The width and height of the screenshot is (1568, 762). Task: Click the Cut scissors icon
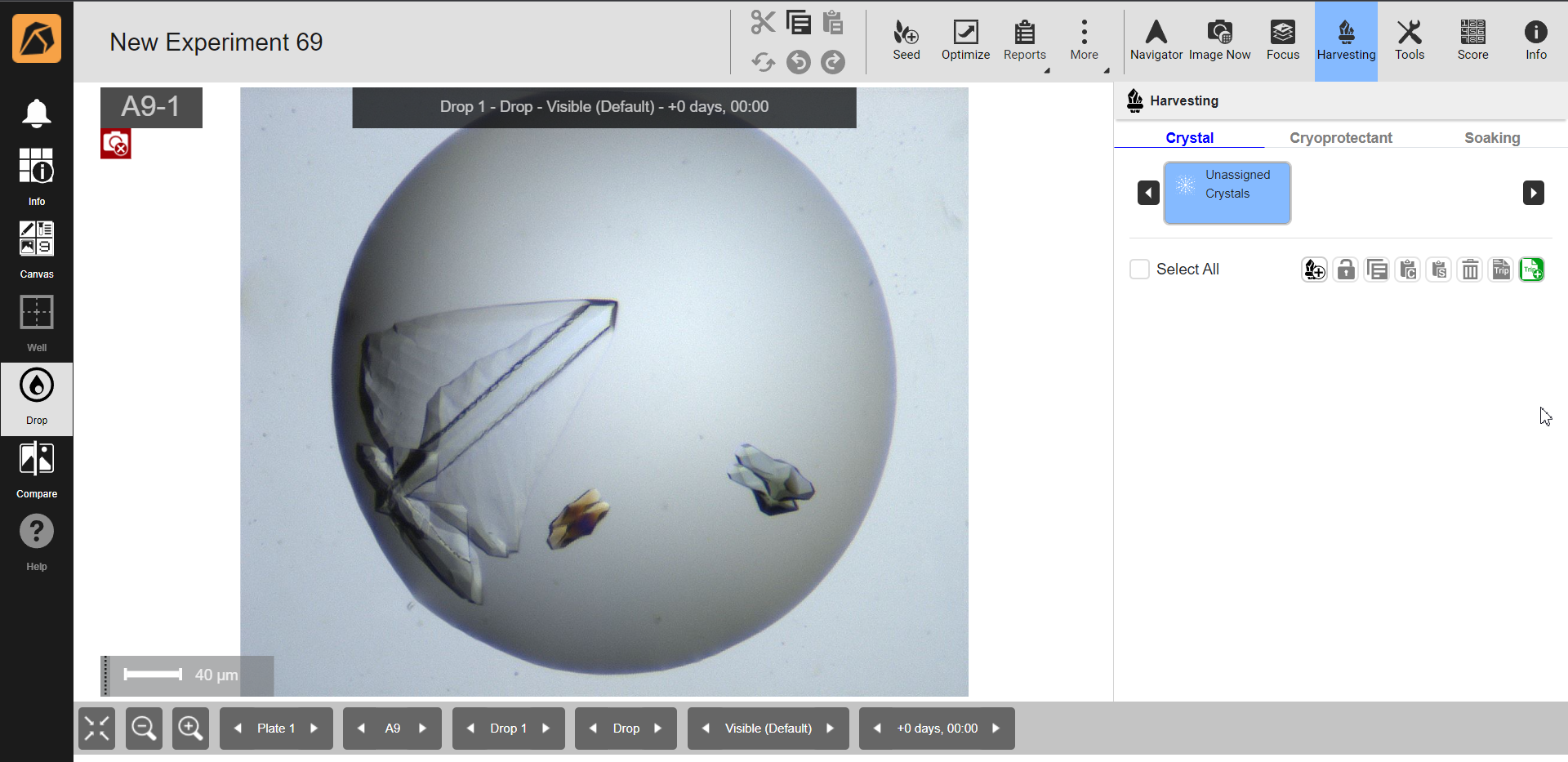point(763,22)
